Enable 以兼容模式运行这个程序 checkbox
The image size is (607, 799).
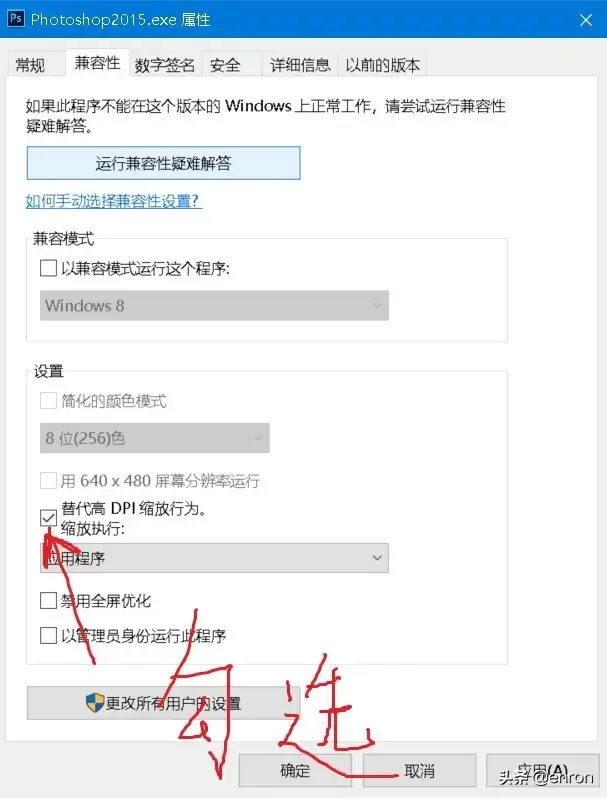tap(48, 268)
